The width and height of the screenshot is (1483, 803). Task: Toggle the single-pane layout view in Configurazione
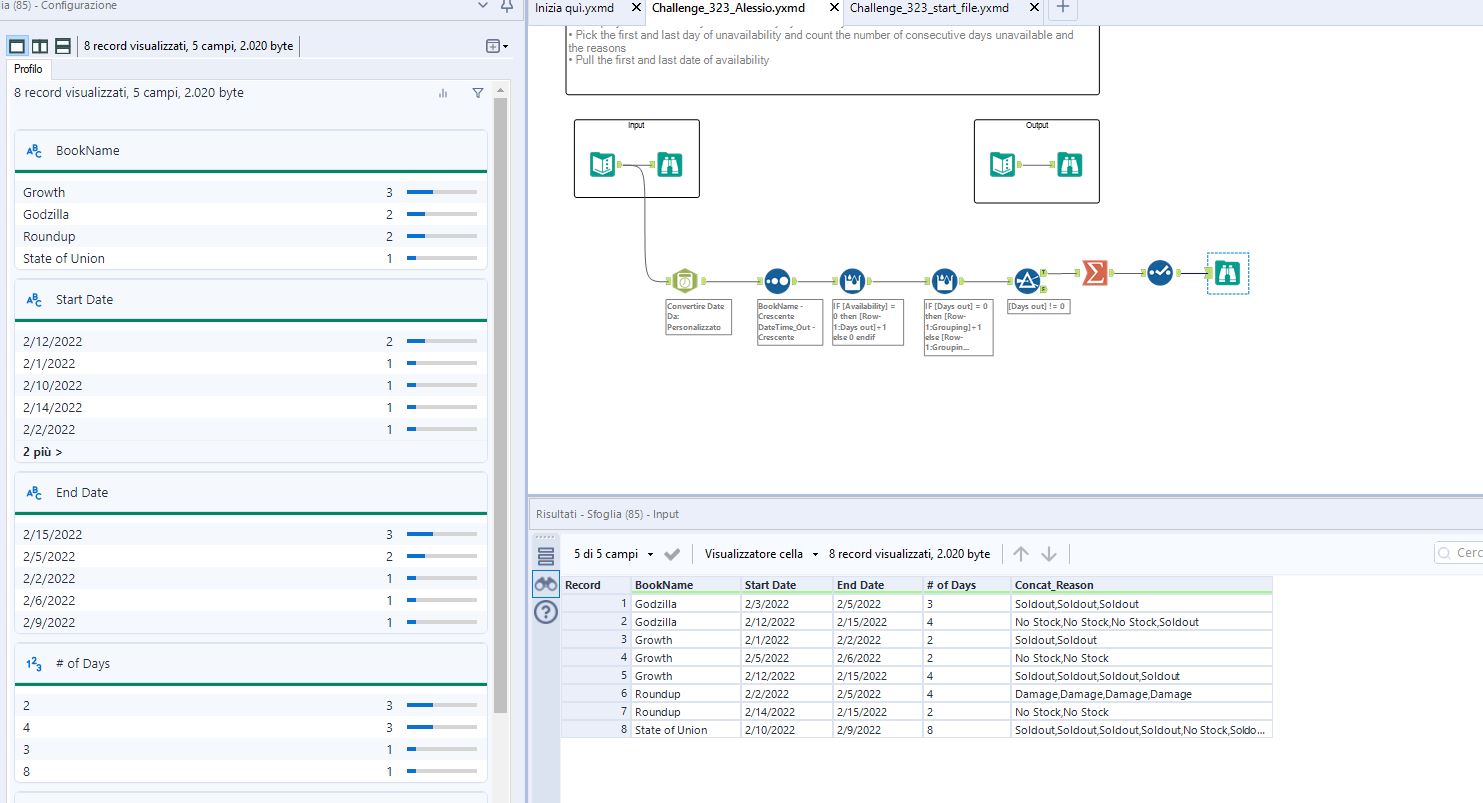click(x=16, y=46)
